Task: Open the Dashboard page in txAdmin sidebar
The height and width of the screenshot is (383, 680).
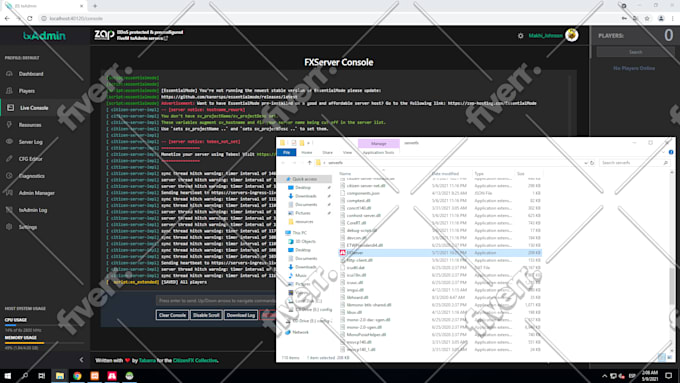Action: click(31, 74)
